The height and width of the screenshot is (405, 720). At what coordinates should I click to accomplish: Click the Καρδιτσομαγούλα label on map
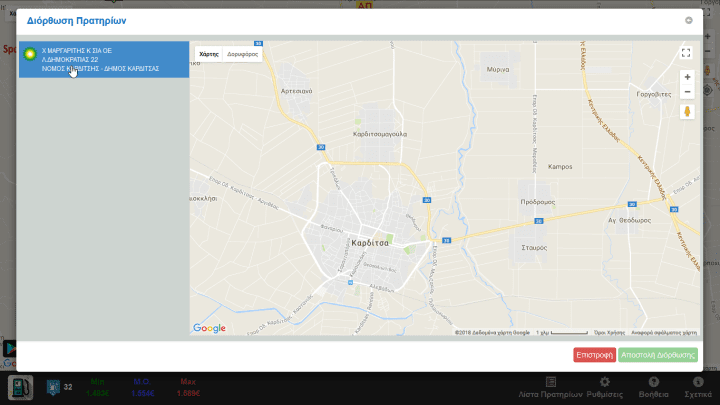pos(380,134)
